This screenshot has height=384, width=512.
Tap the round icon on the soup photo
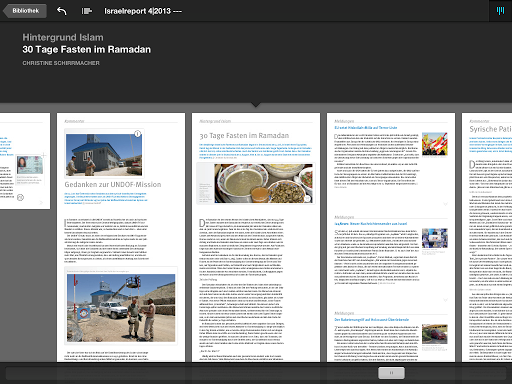(x=307, y=199)
